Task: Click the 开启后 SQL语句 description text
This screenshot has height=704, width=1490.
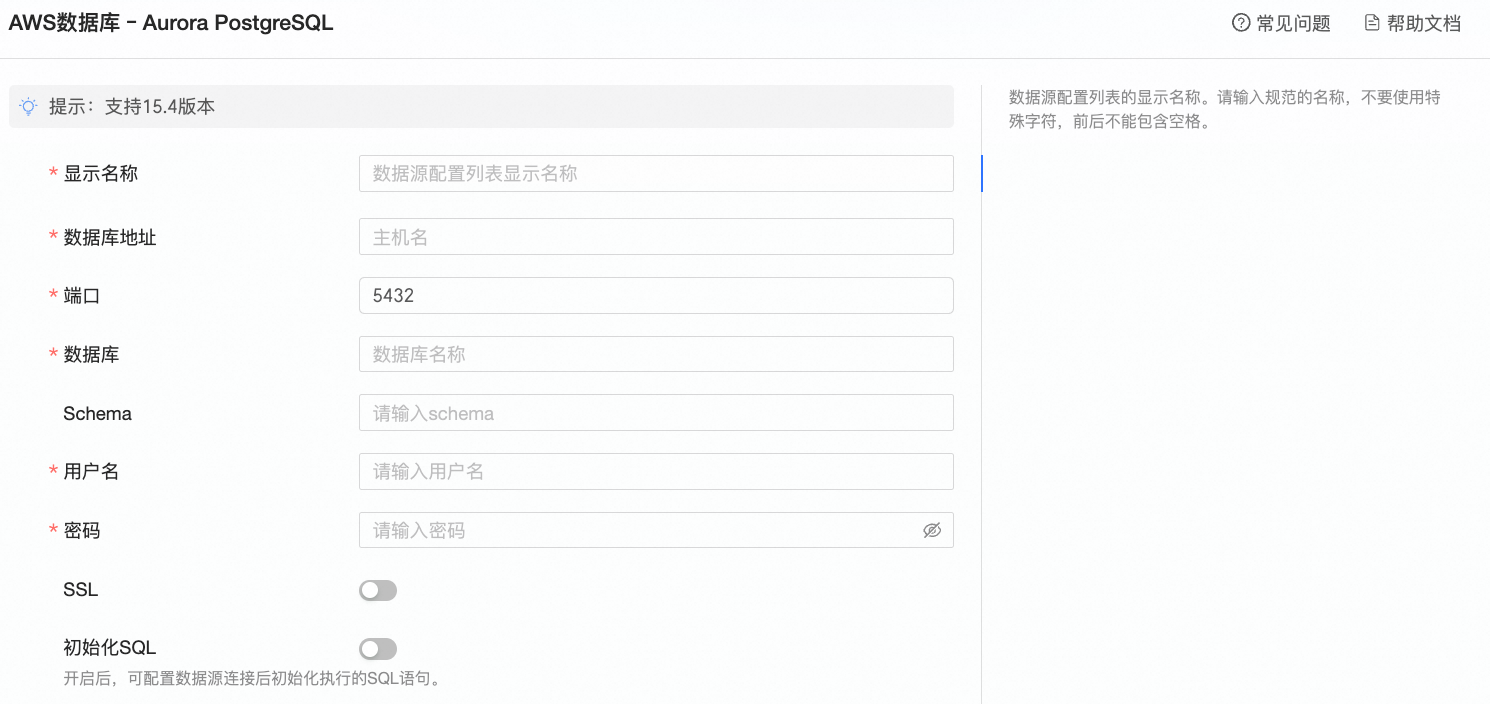Action: point(252,679)
